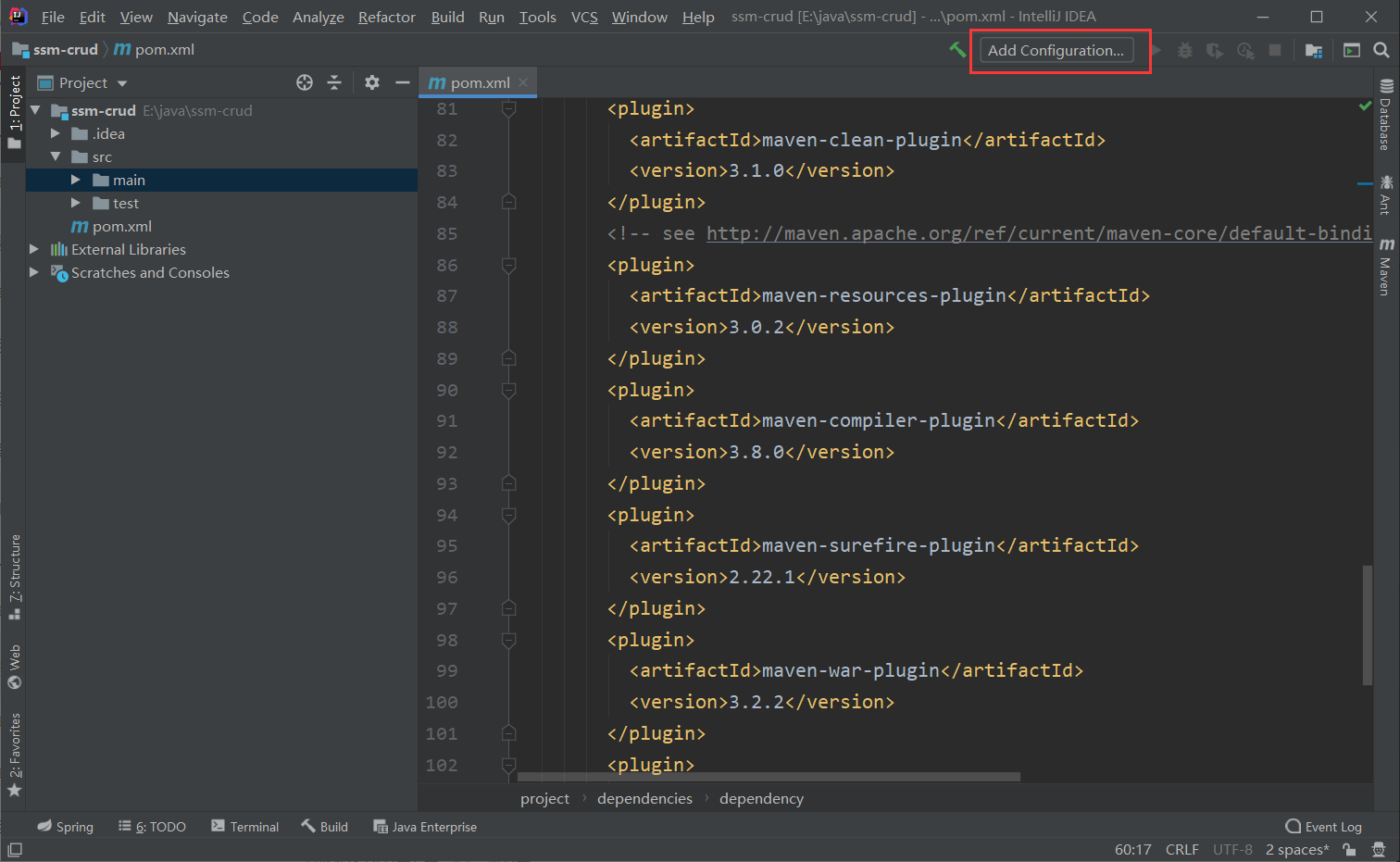Click the maven.apache.org link on line 85

(1038, 233)
